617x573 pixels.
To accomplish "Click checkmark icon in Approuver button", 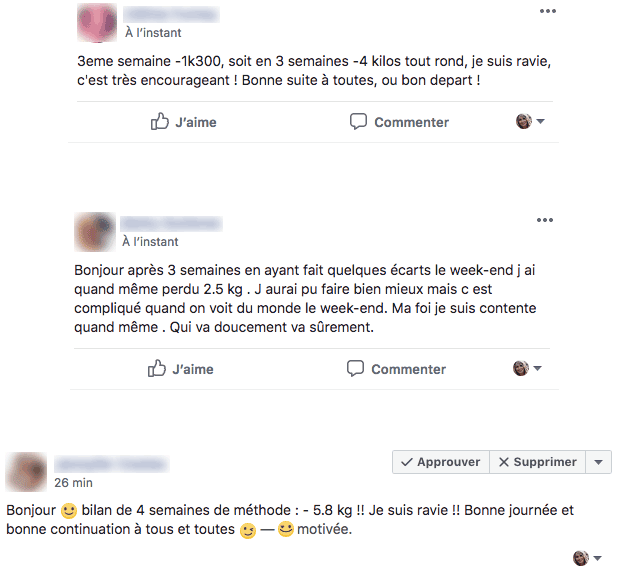I will [x=406, y=462].
